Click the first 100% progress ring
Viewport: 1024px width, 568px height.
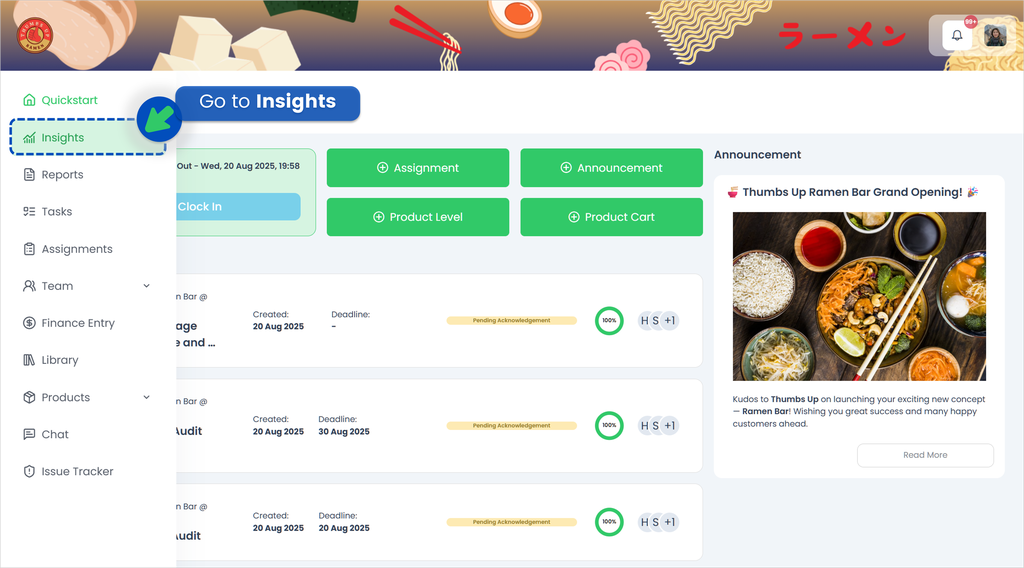pos(609,321)
